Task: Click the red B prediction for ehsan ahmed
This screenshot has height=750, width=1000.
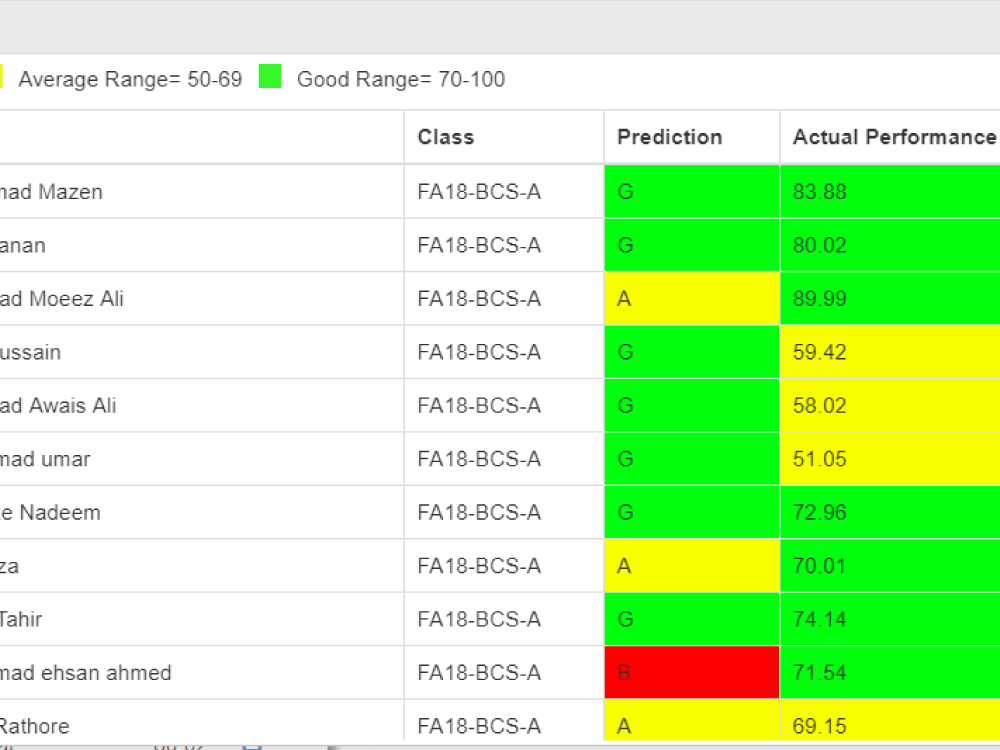Action: point(691,673)
